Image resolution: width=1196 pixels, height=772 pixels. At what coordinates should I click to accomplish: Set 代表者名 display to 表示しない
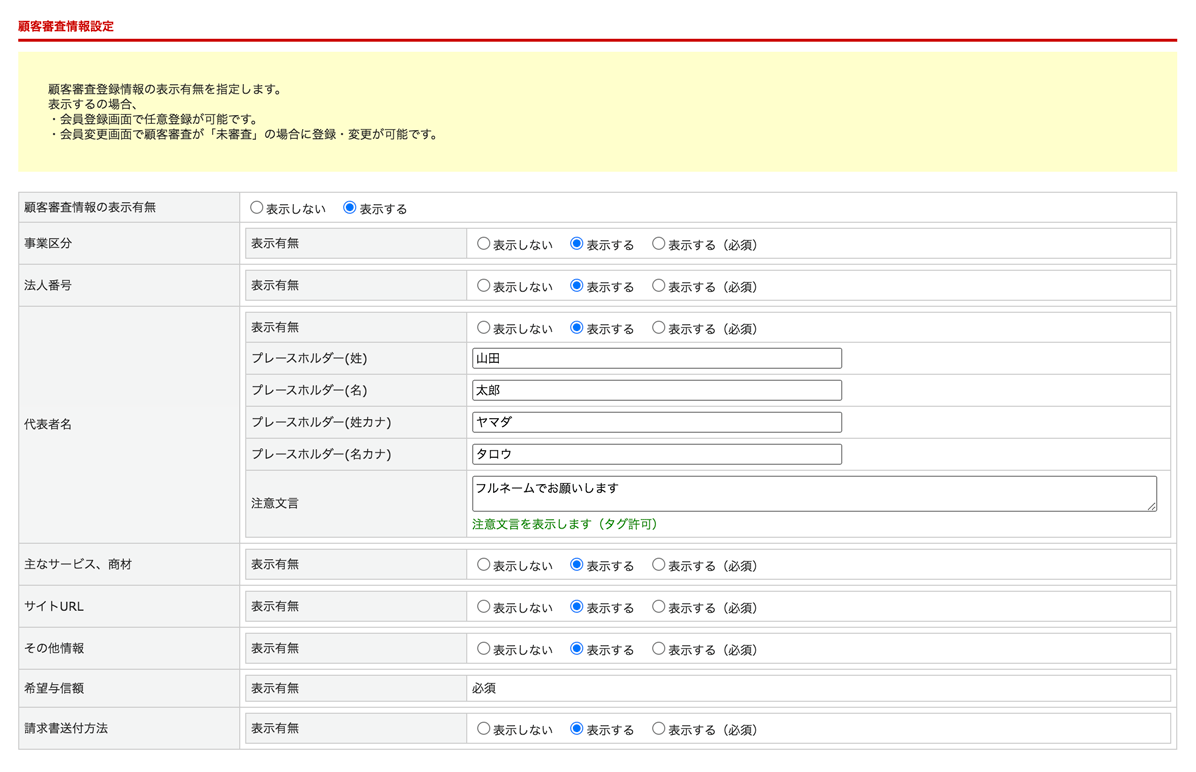click(x=484, y=328)
